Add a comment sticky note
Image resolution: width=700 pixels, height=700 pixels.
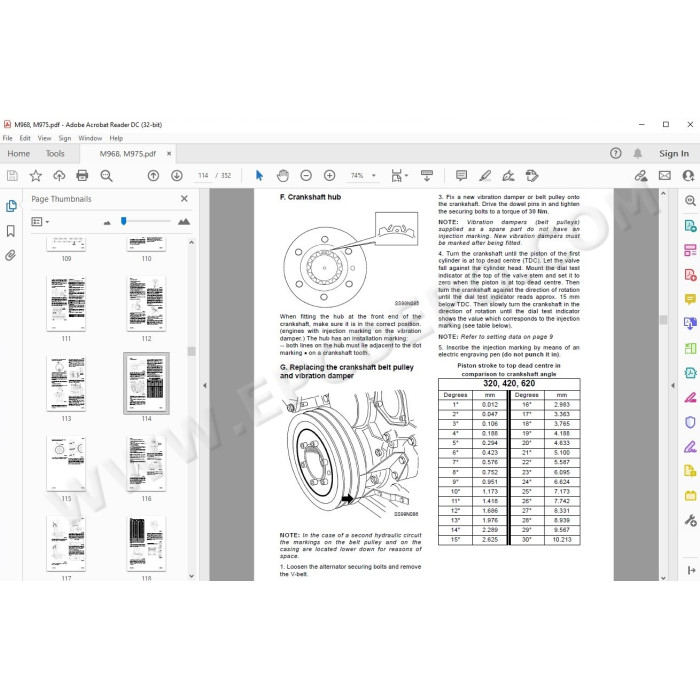tap(461, 175)
